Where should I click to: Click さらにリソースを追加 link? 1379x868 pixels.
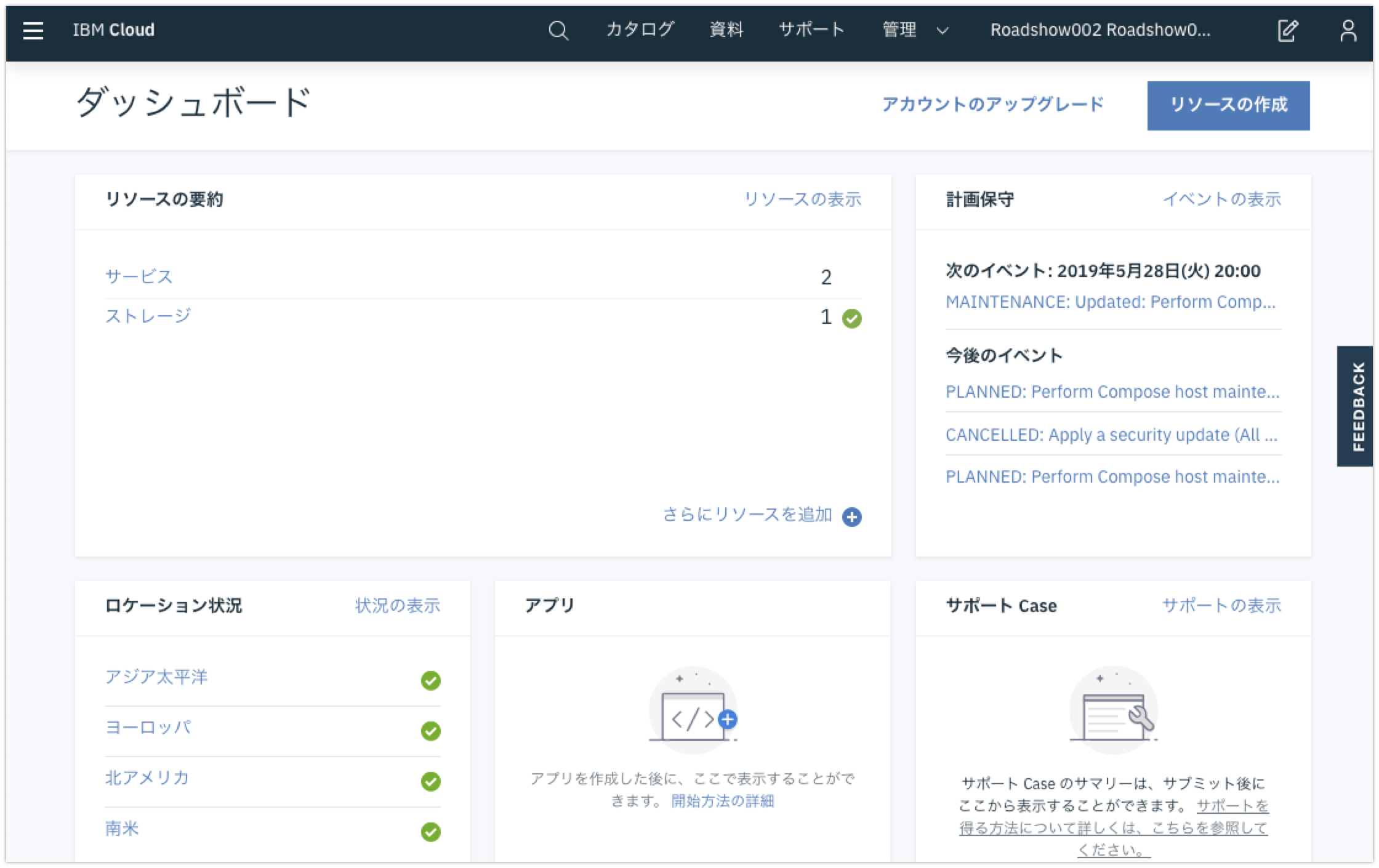coord(747,515)
